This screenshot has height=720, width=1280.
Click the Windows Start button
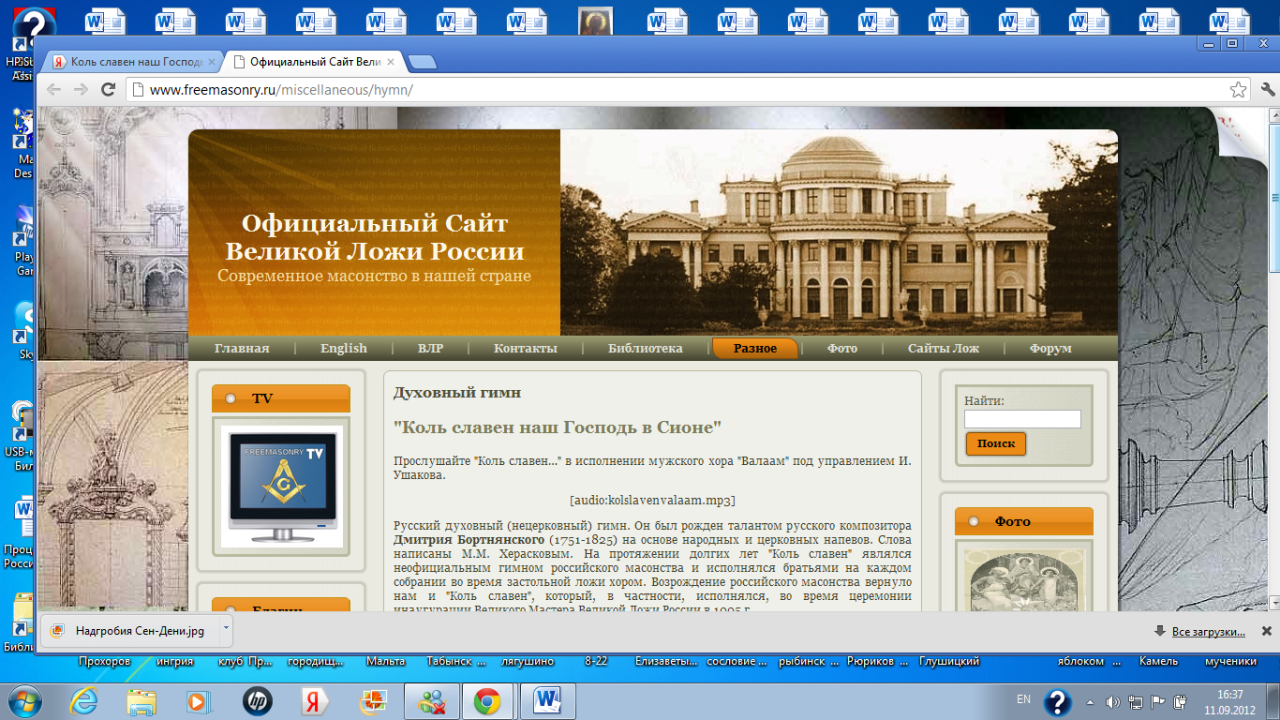pos(24,700)
